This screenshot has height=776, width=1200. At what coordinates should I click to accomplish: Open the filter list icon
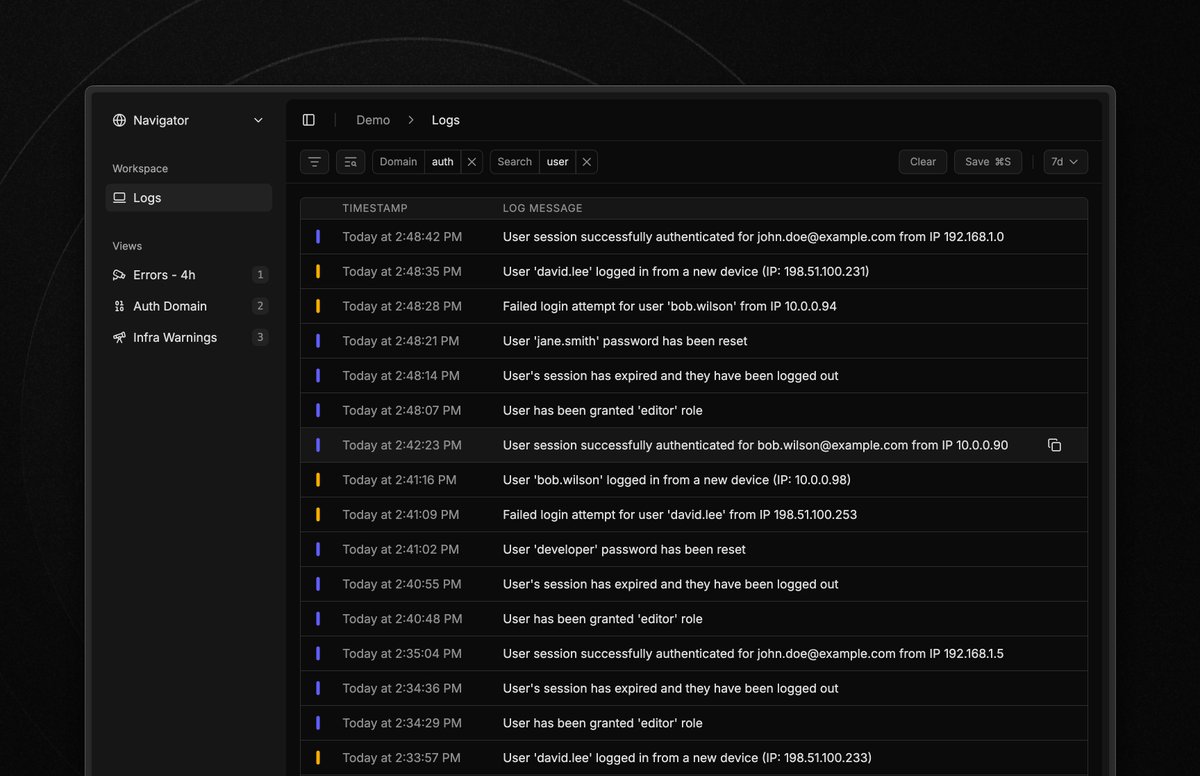pyautogui.click(x=314, y=162)
